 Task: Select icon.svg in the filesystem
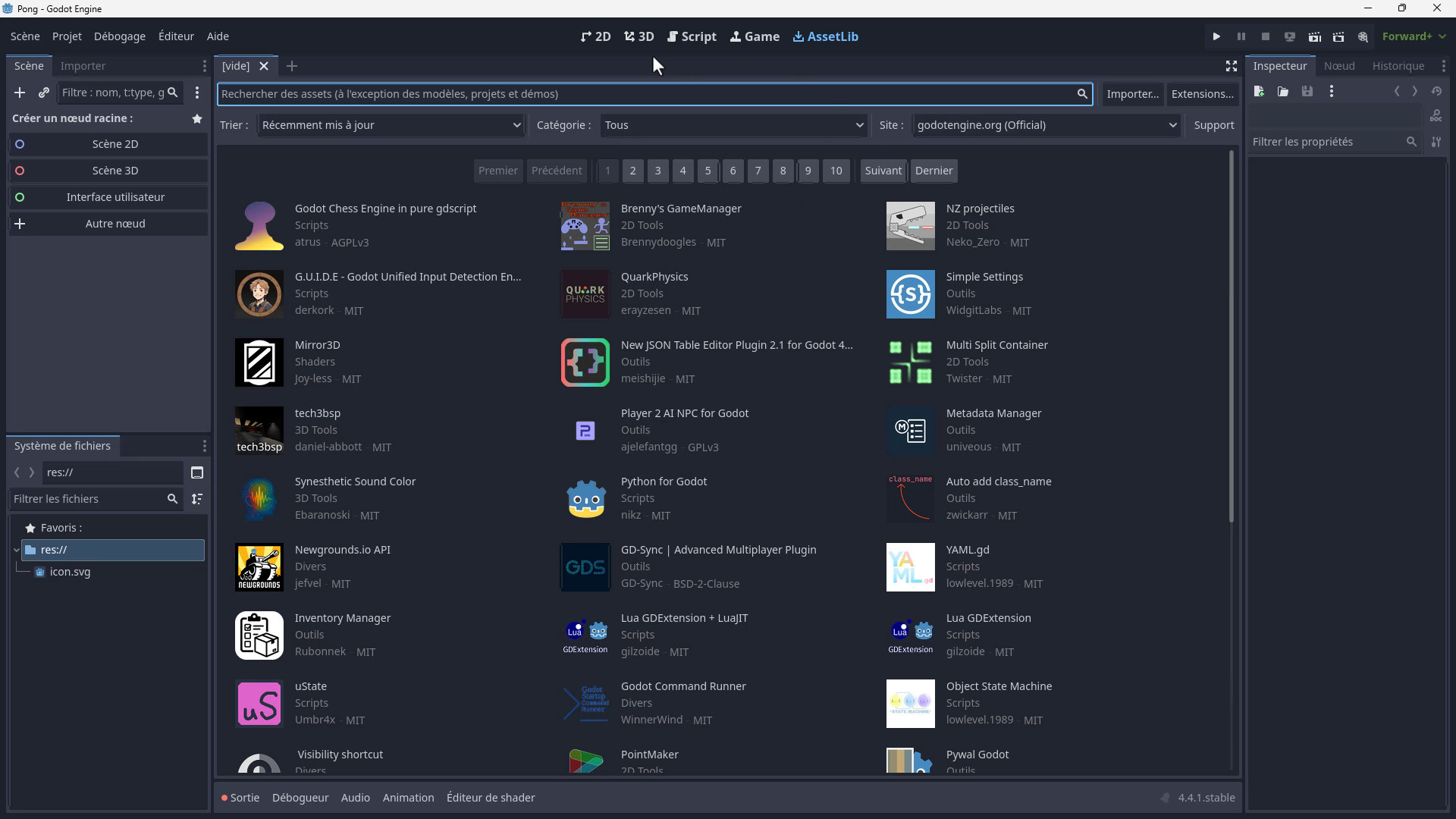coord(70,572)
